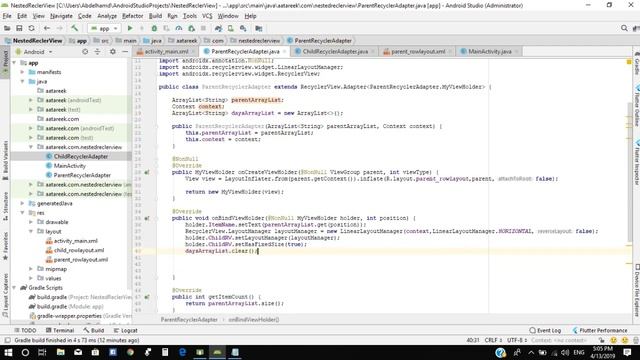
Task: Expand the aatareek (androidTest) package
Action: (x=31, y=100)
